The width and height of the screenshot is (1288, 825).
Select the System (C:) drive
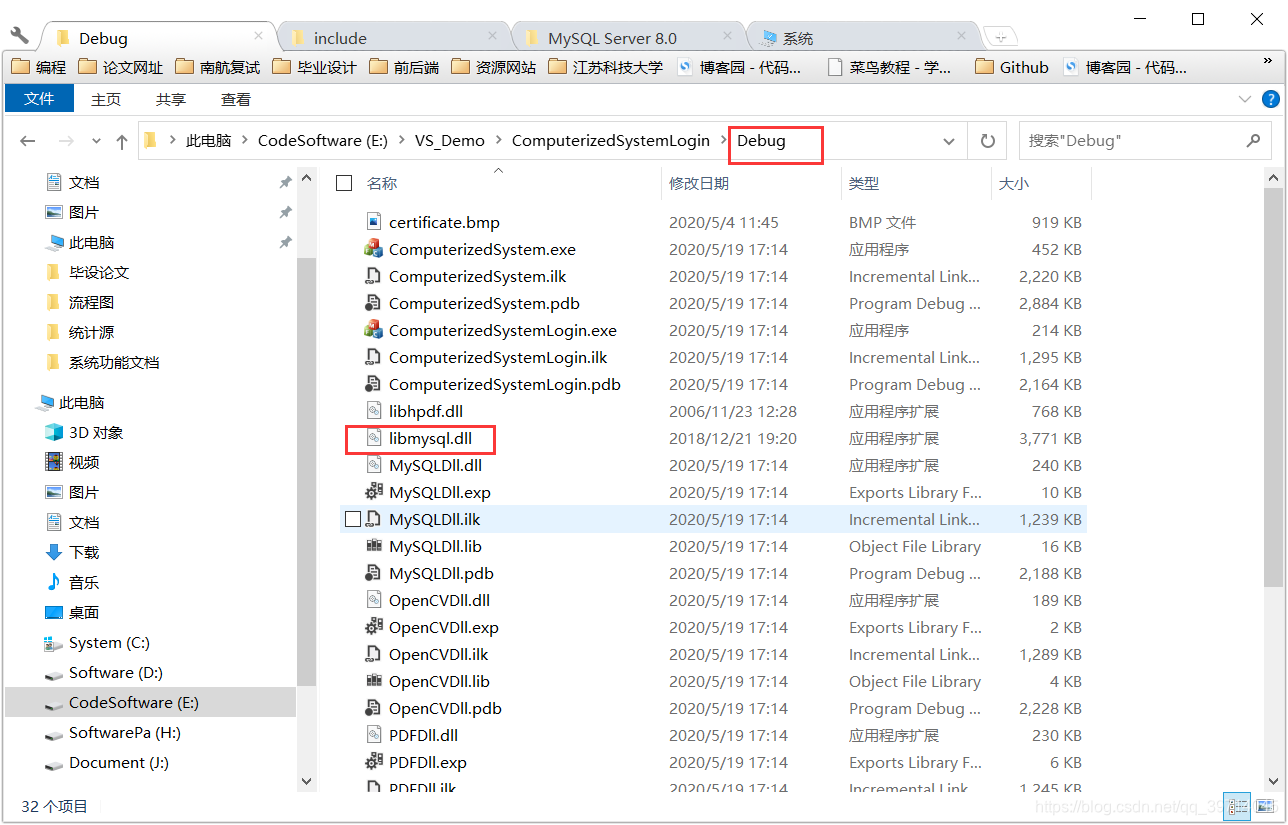(97, 642)
